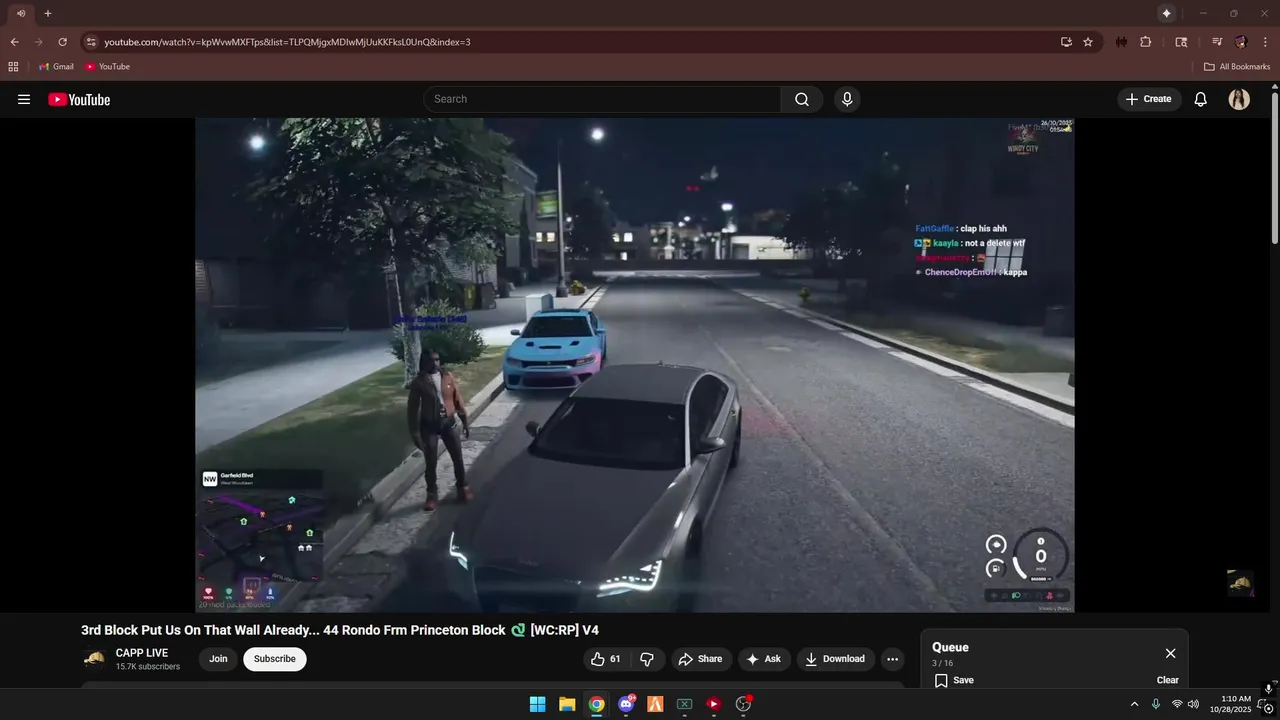Open the YouTube account avatar menu
Image resolution: width=1280 pixels, height=720 pixels.
pos(1239,99)
